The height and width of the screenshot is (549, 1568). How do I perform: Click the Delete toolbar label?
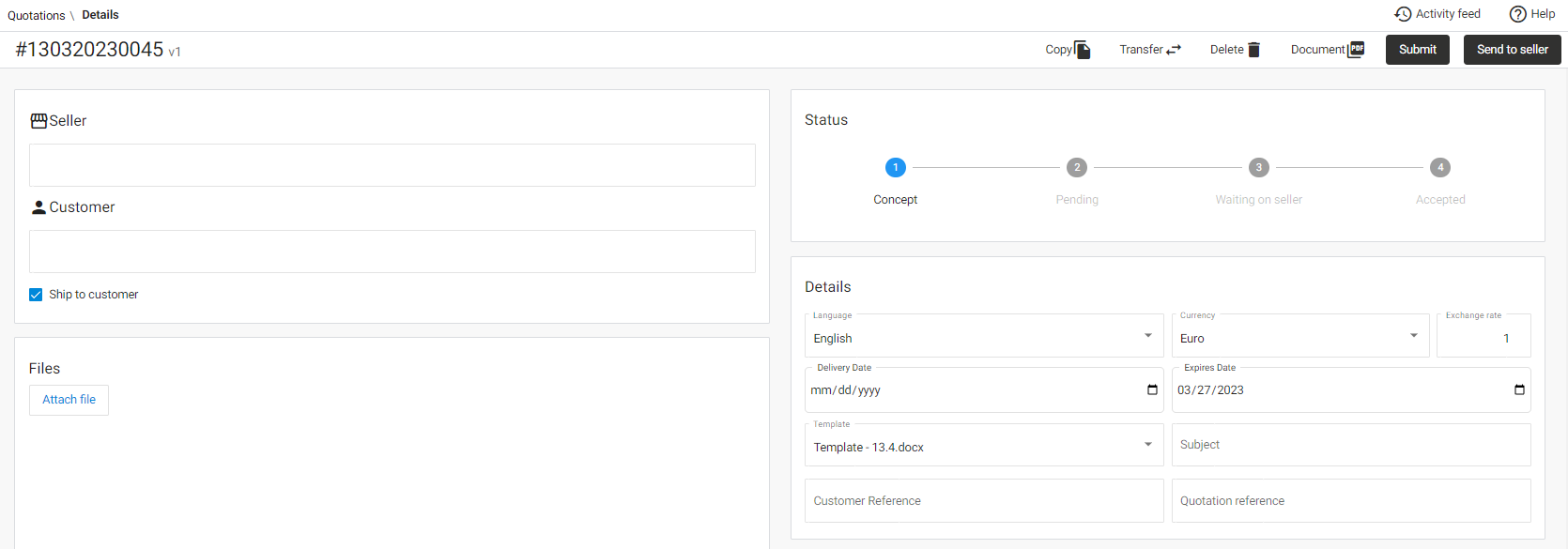click(x=1227, y=50)
